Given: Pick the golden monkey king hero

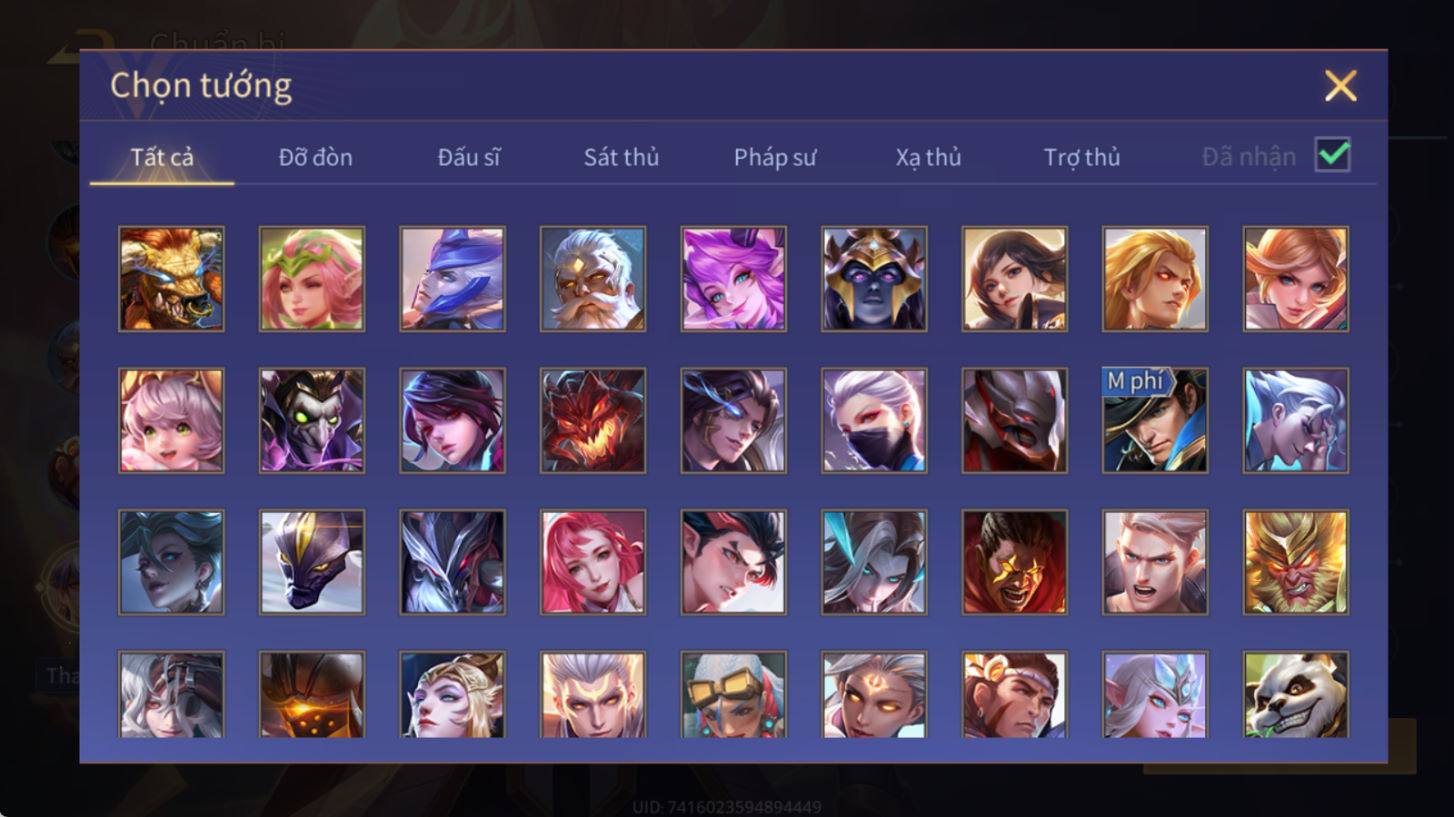Looking at the screenshot, I should point(1296,562).
